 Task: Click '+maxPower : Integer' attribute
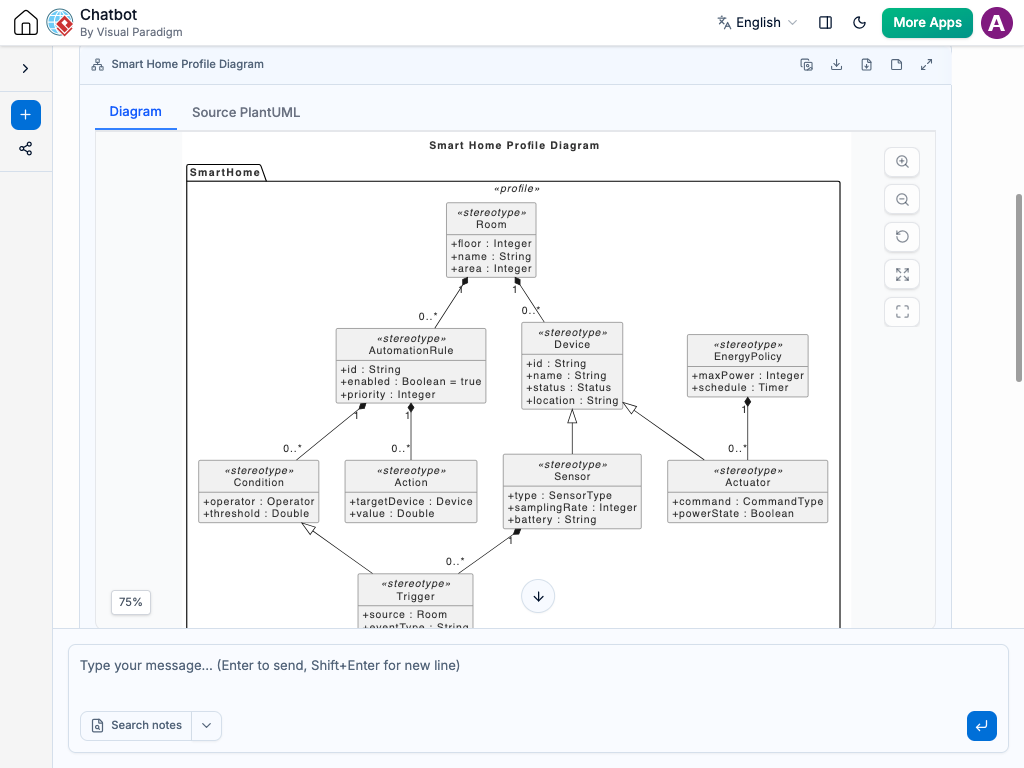pos(748,376)
